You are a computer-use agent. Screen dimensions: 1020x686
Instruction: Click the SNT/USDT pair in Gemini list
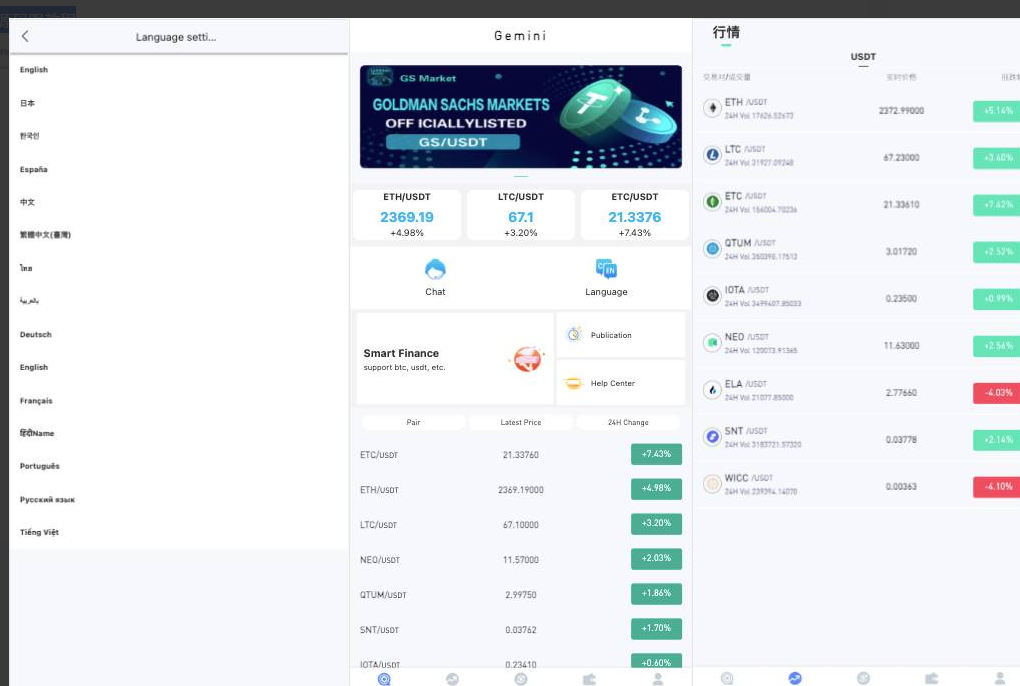click(379, 630)
